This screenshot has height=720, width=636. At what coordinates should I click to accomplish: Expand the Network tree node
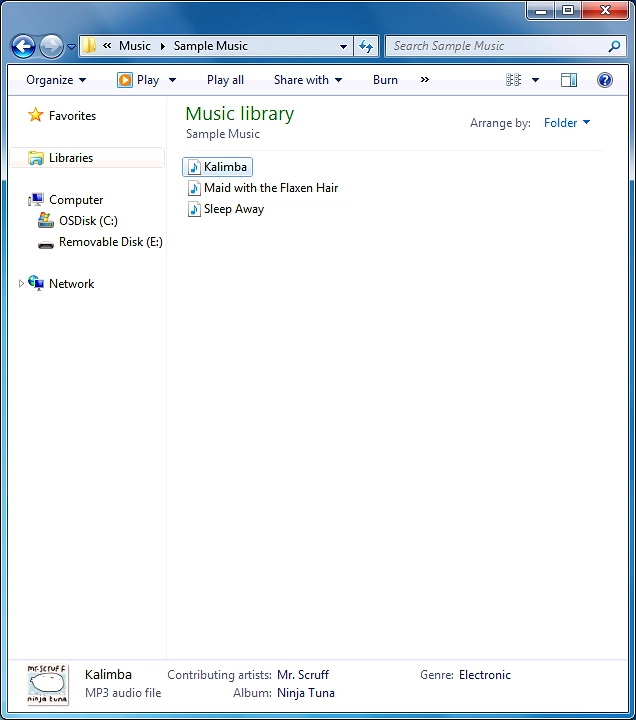coord(21,284)
